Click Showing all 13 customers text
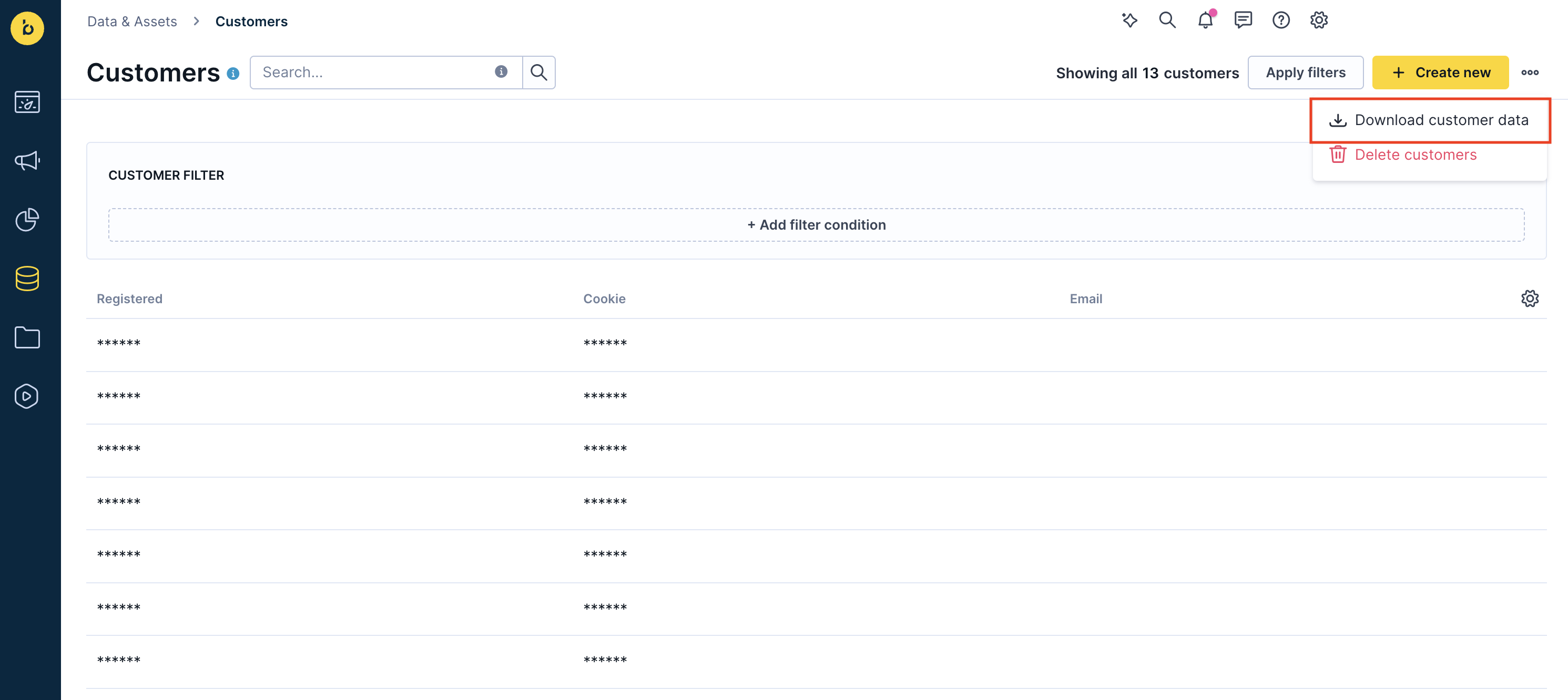This screenshot has width=1568, height=700. (x=1147, y=73)
